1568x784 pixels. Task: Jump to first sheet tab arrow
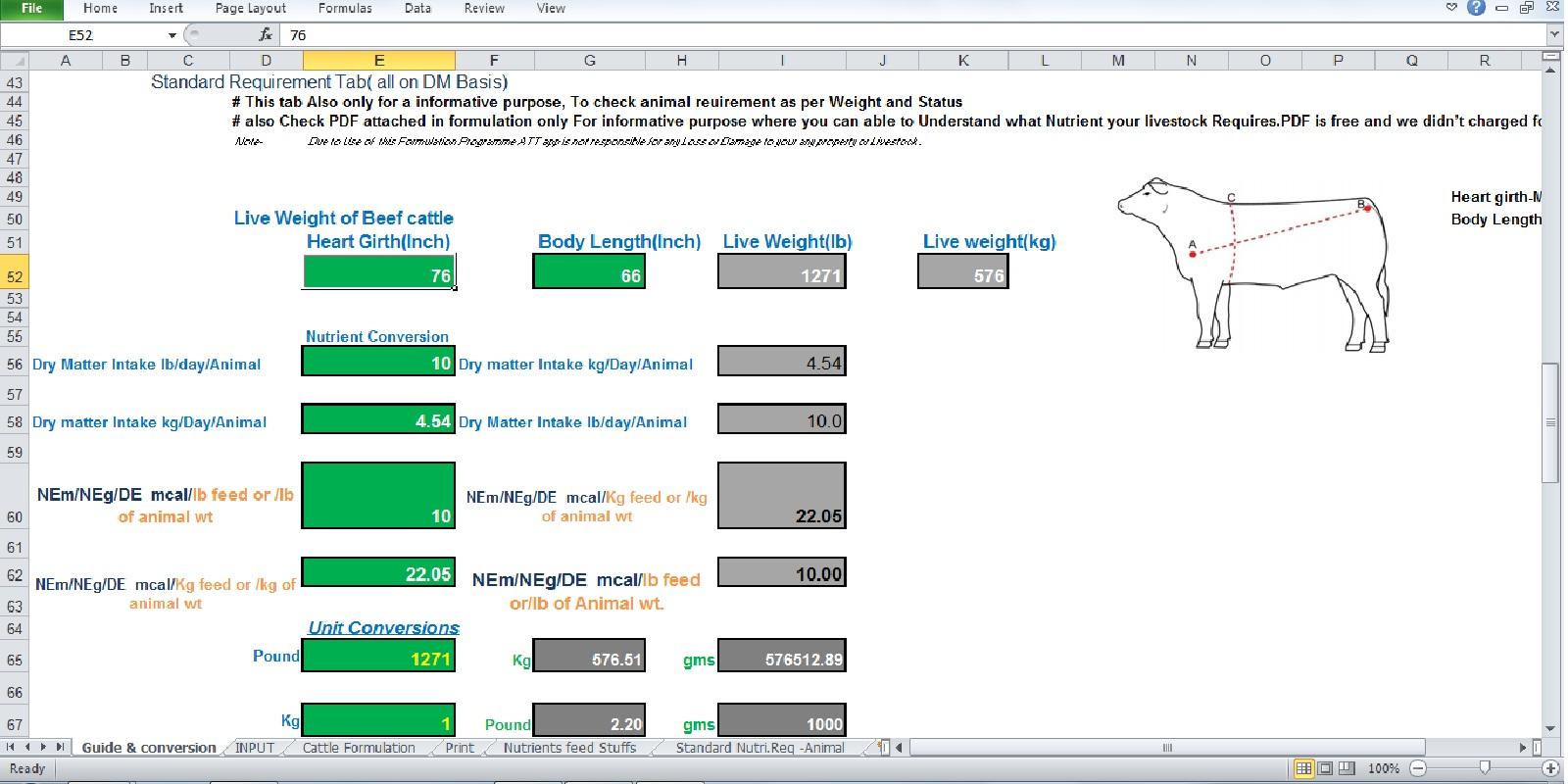(12, 748)
